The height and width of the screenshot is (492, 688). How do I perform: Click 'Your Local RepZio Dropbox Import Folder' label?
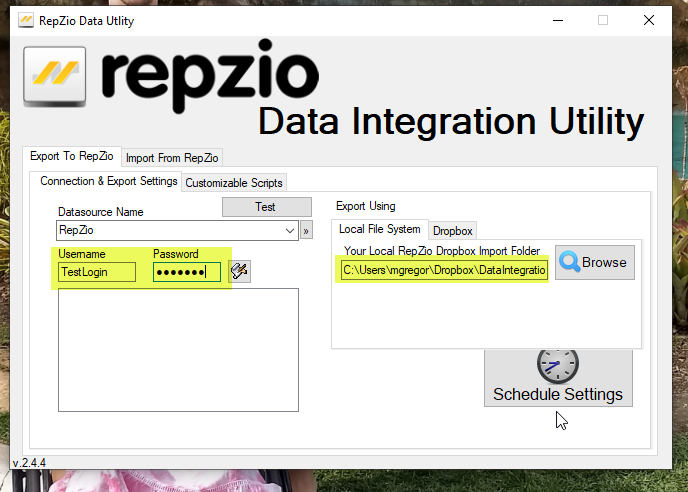point(442,251)
